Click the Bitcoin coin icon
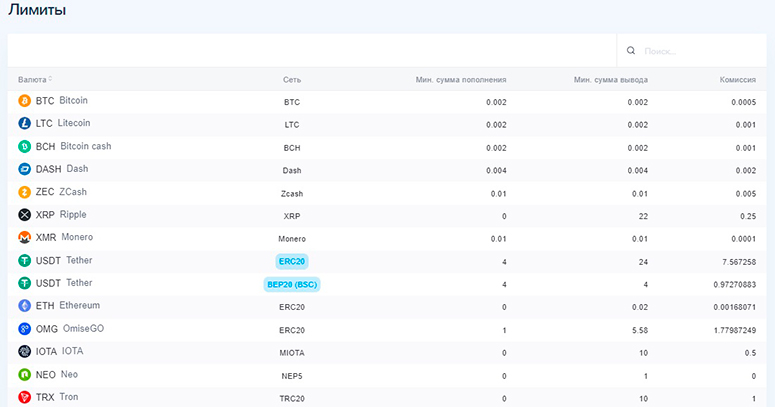The height and width of the screenshot is (407, 775). tap(24, 101)
